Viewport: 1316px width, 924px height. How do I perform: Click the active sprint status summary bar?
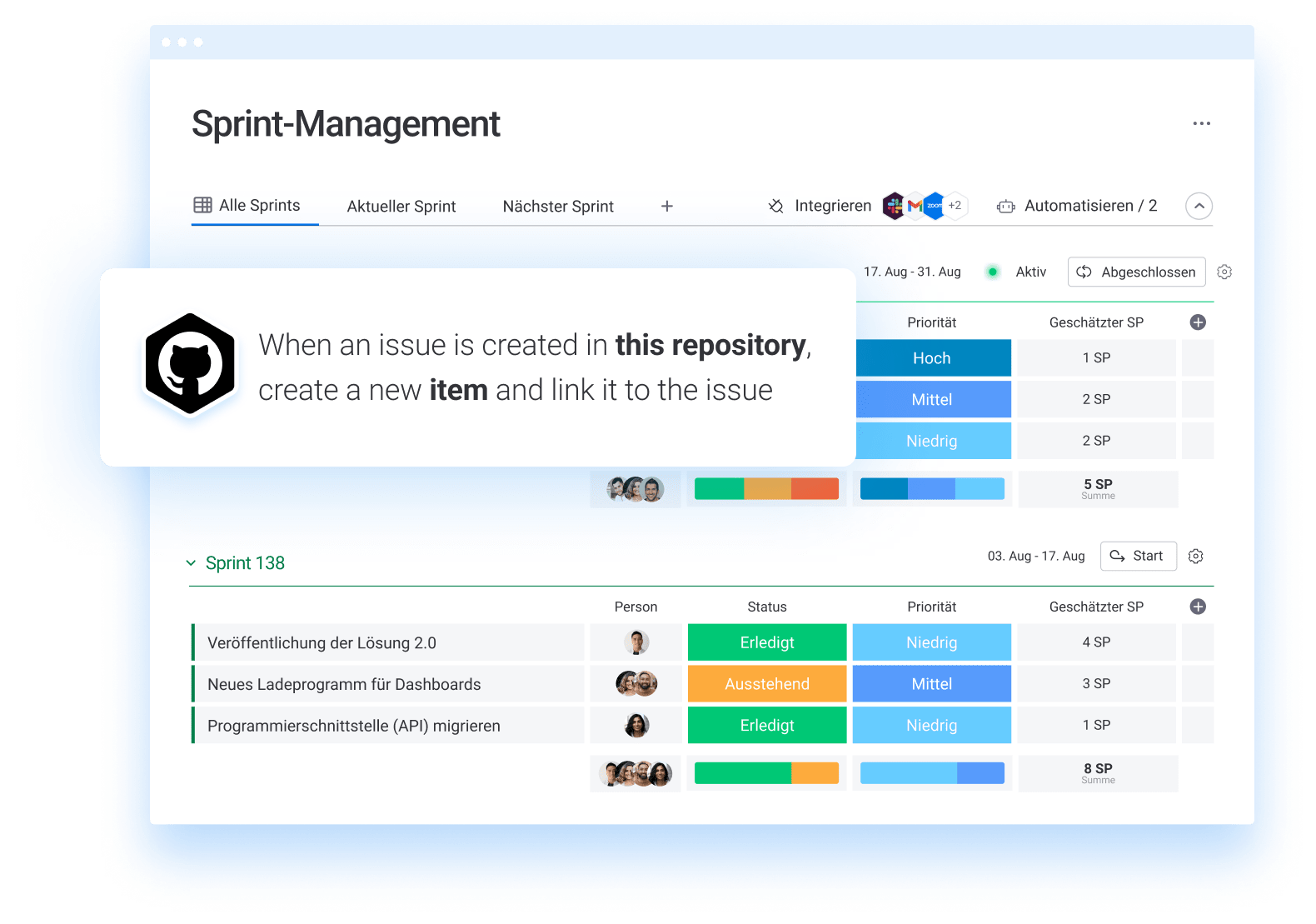coord(766,489)
